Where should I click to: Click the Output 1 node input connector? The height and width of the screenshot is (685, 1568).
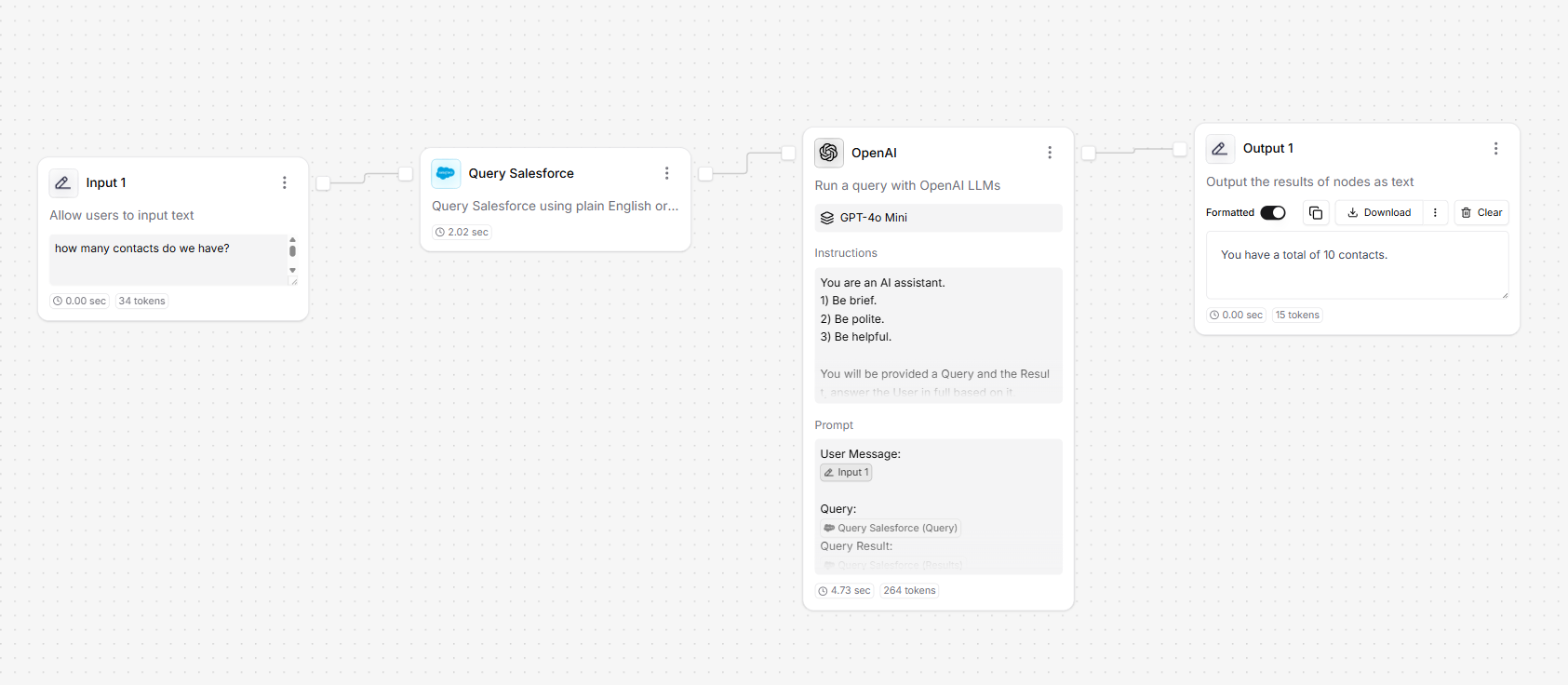pos(1179,149)
